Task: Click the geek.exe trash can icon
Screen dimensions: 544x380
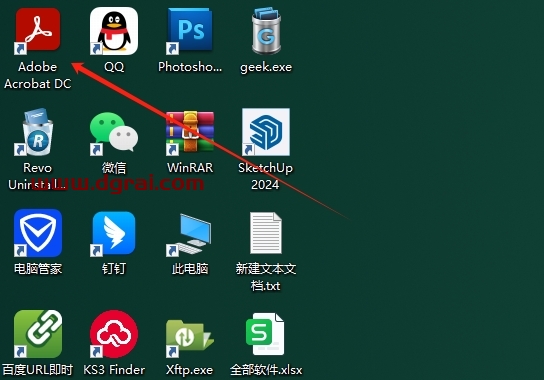Action: 266,31
